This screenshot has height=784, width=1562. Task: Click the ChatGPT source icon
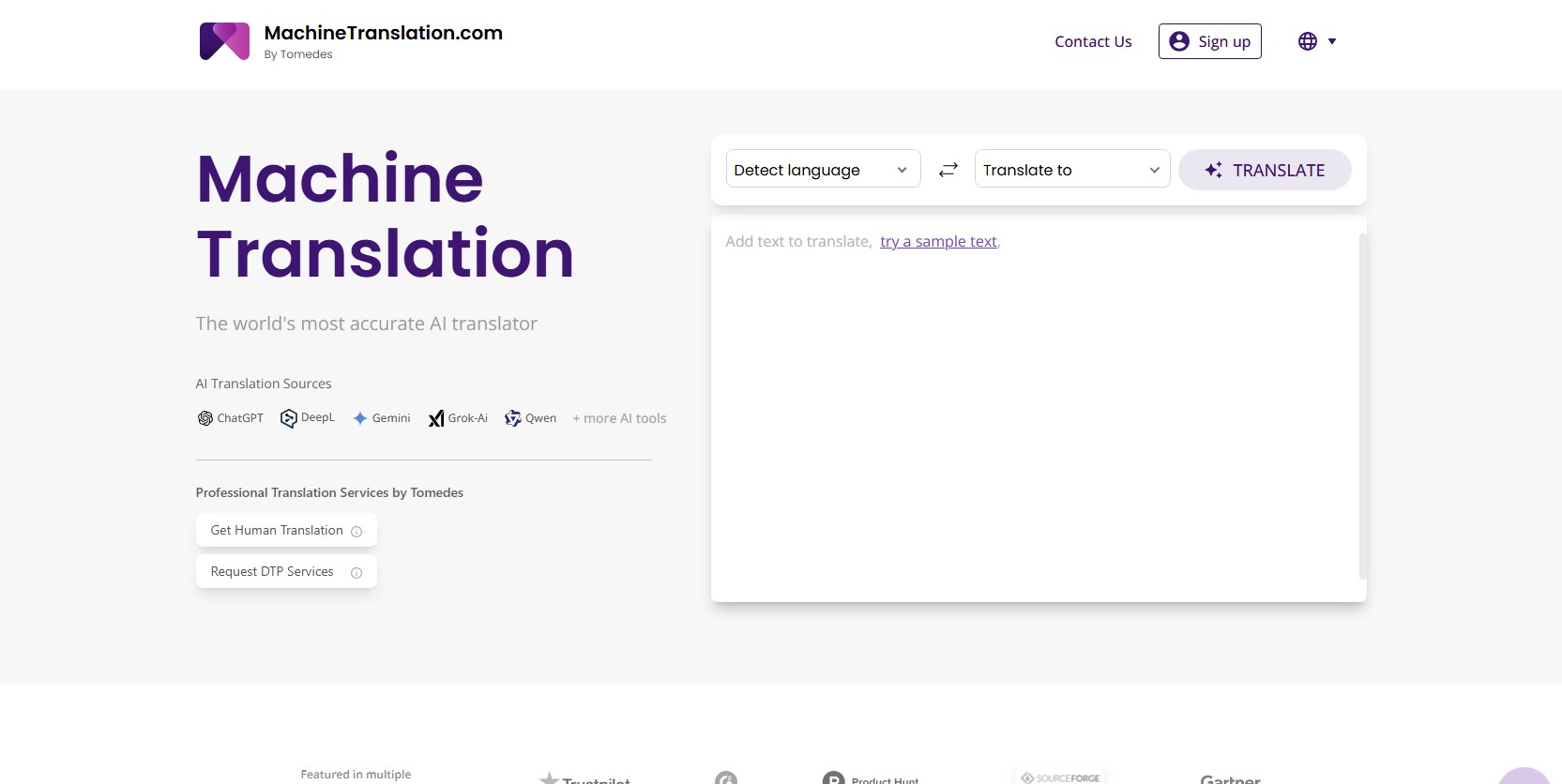[x=205, y=418]
